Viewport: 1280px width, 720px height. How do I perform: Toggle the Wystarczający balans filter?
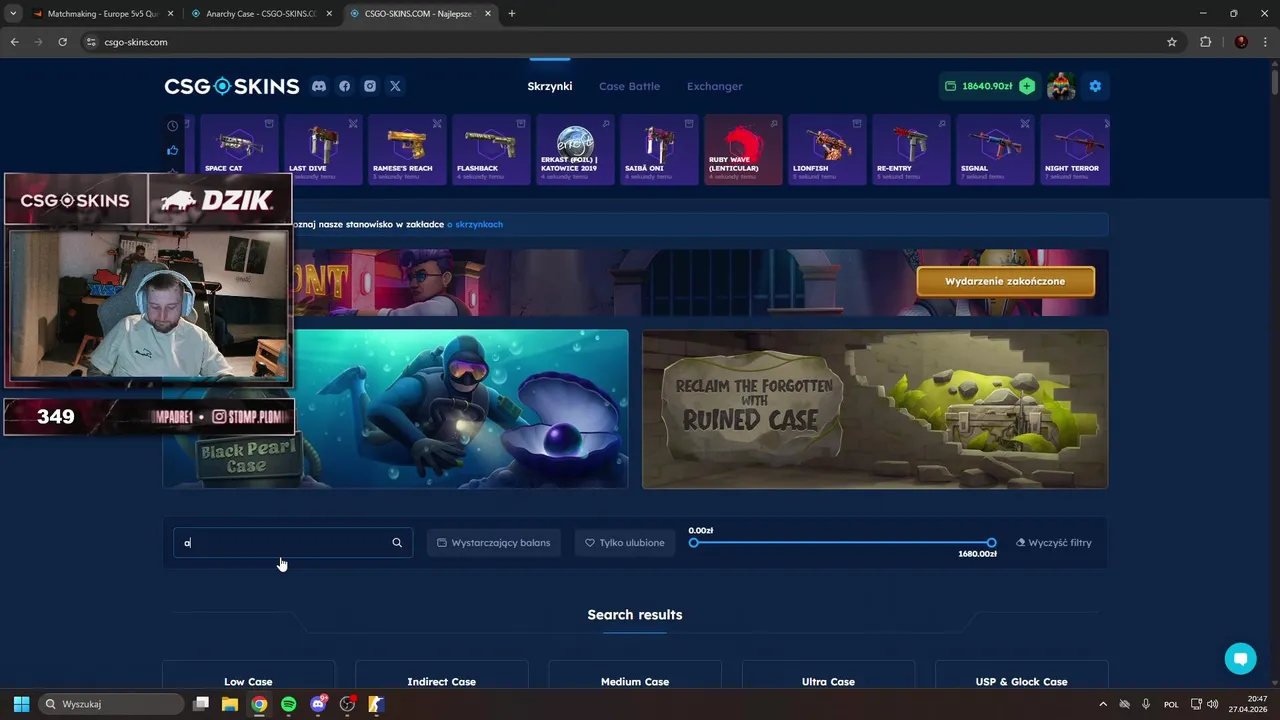[x=494, y=543]
